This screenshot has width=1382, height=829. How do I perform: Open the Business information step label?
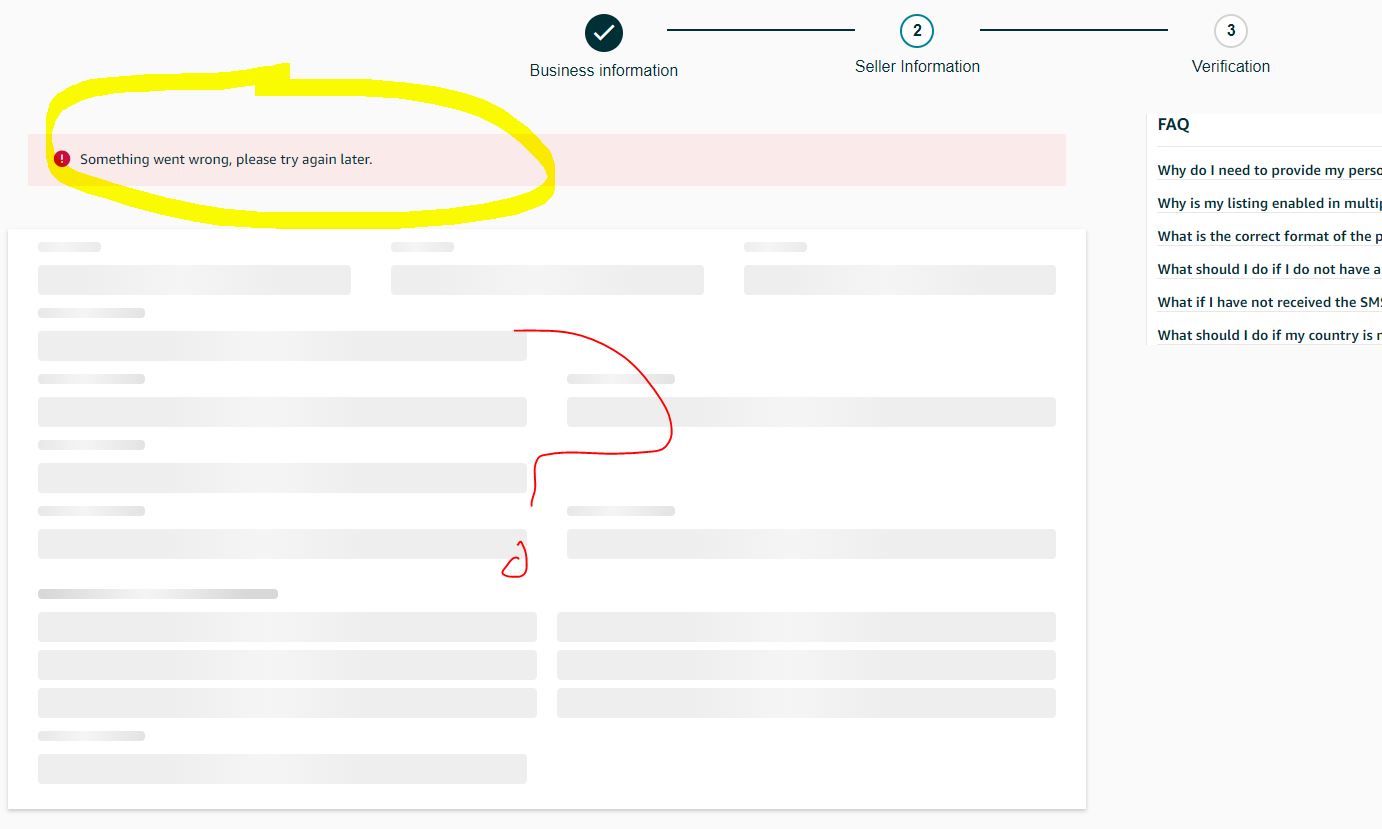click(604, 70)
